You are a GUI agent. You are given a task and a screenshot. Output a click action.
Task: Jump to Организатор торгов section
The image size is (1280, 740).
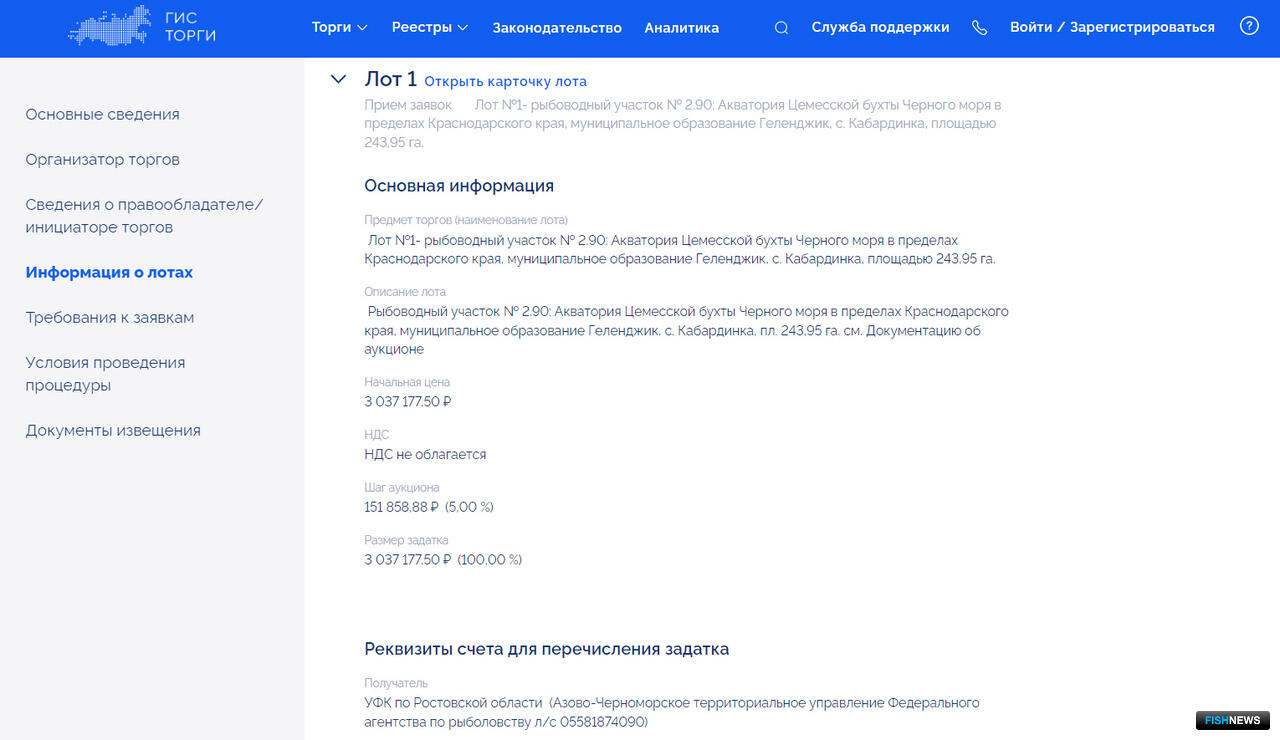(102, 159)
